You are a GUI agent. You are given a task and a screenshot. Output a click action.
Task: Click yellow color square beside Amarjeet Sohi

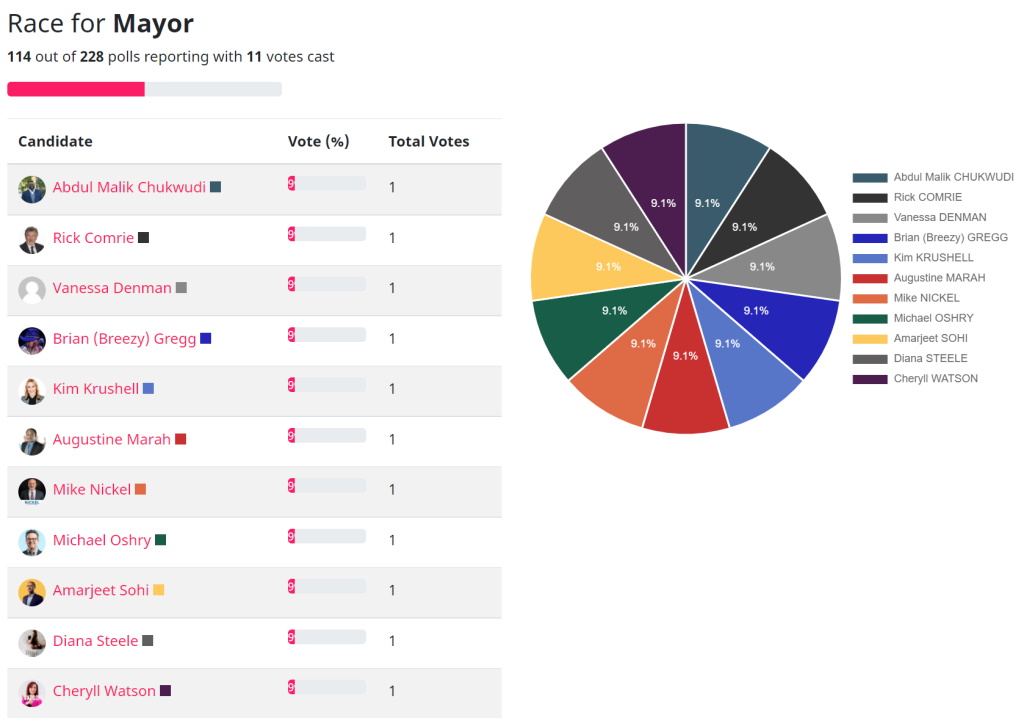pyautogui.click(x=158, y=590)
